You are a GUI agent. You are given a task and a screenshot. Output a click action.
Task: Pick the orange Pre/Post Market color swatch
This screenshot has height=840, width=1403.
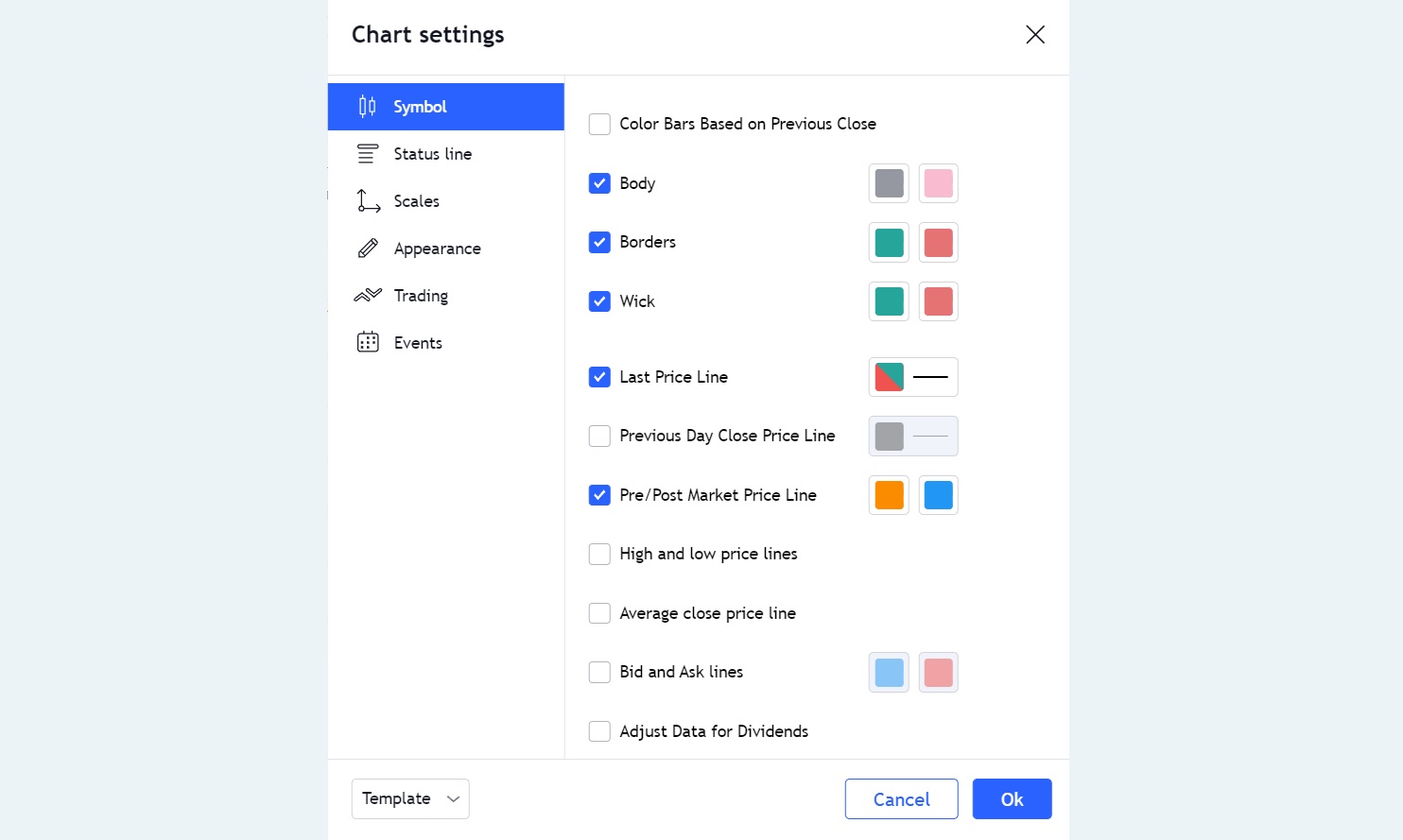click(890, 495)
